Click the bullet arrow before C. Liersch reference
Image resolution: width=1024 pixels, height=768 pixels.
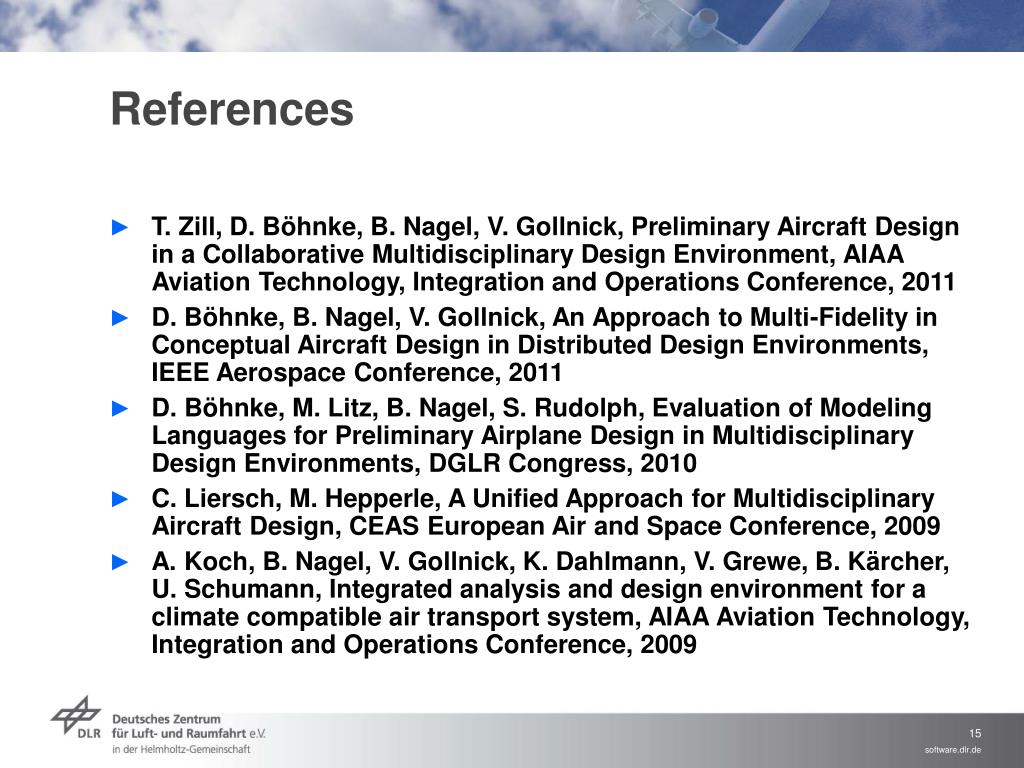click(120, 500)
